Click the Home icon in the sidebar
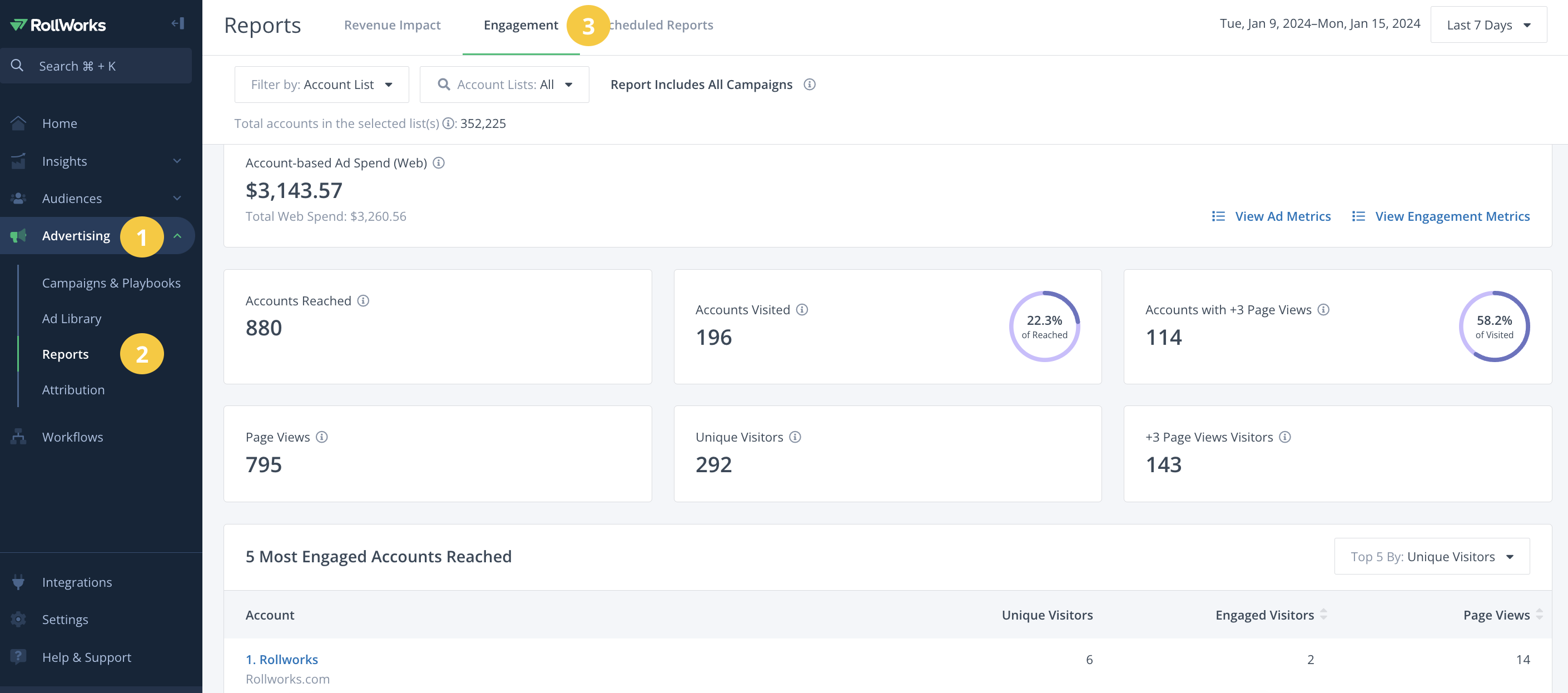This screenshot has width=1568, height=693. tap(18, 122)
